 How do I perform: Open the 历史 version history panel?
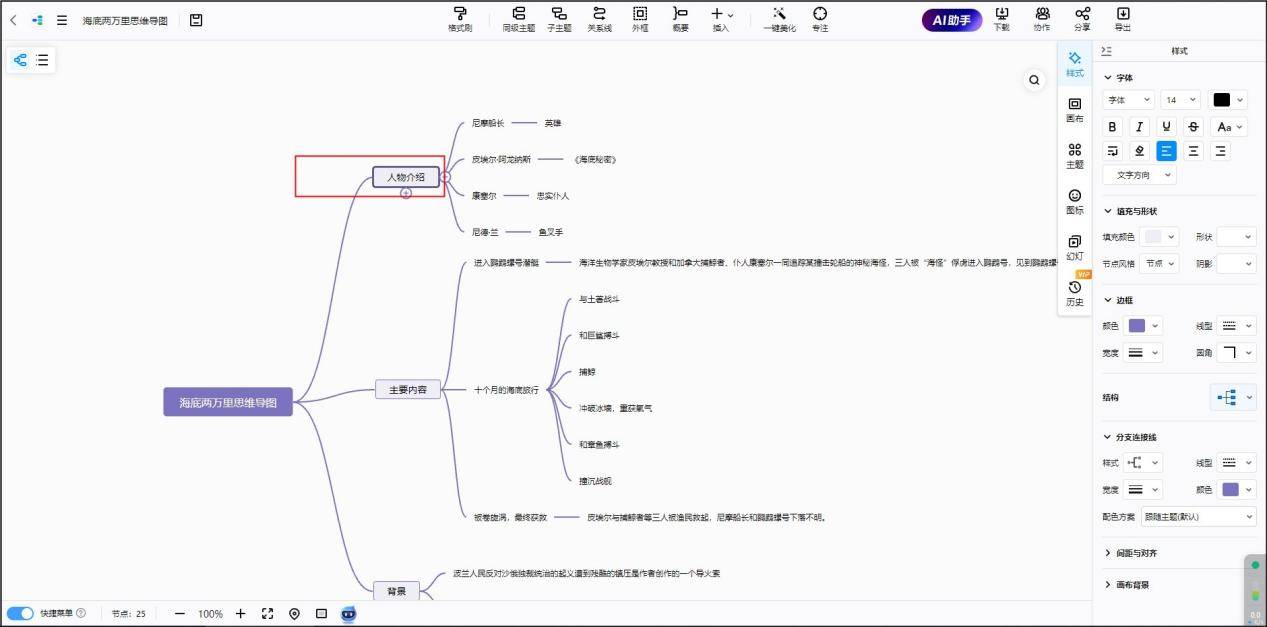pos(1074,293)
